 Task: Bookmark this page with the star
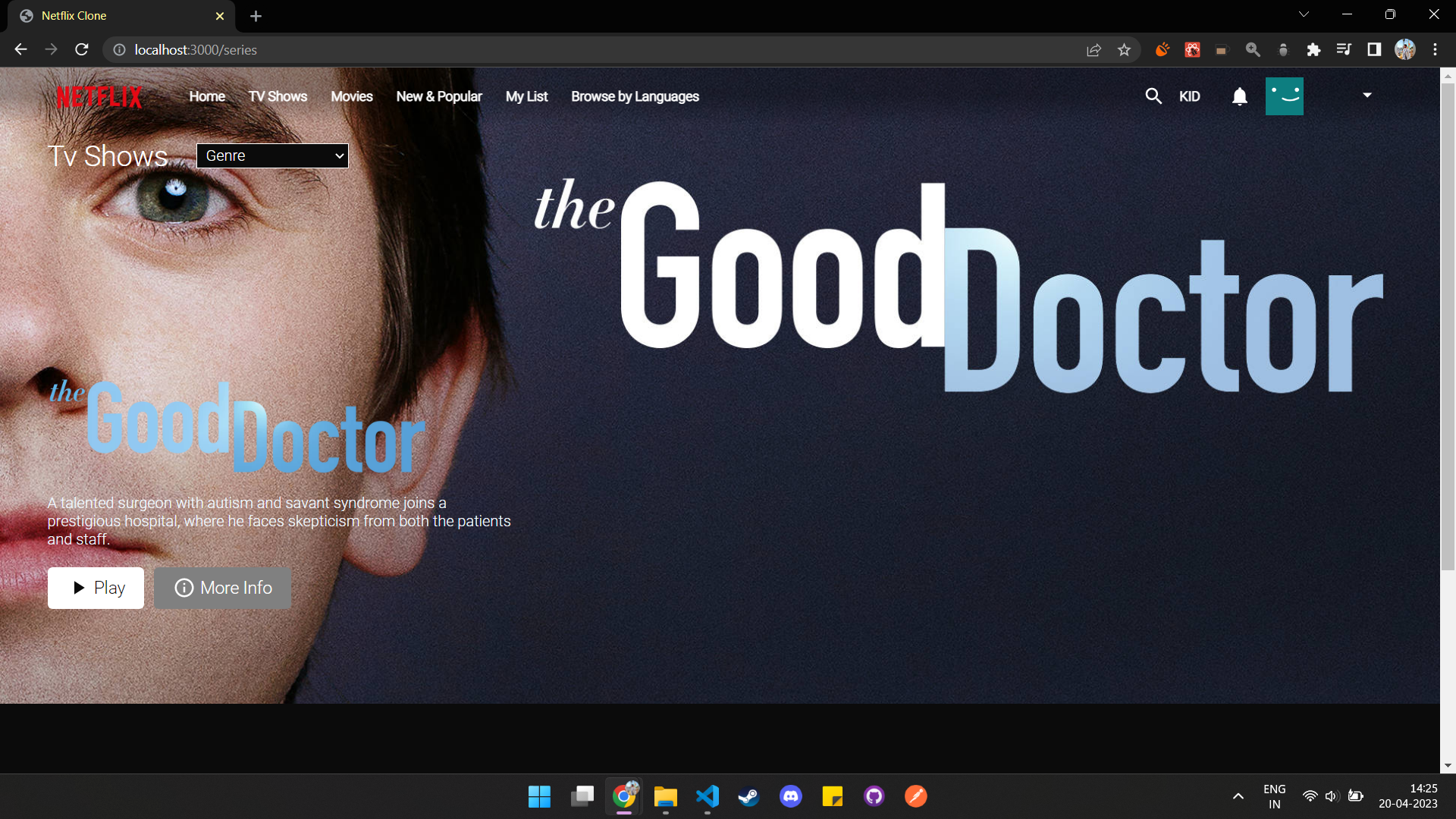[1124, 49]
